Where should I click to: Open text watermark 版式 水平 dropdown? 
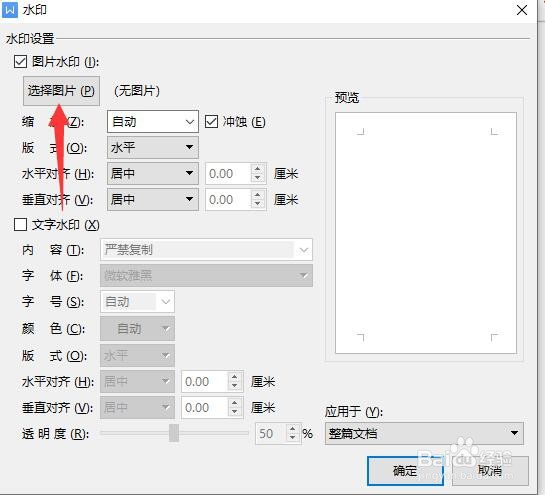tap(138, 356)
